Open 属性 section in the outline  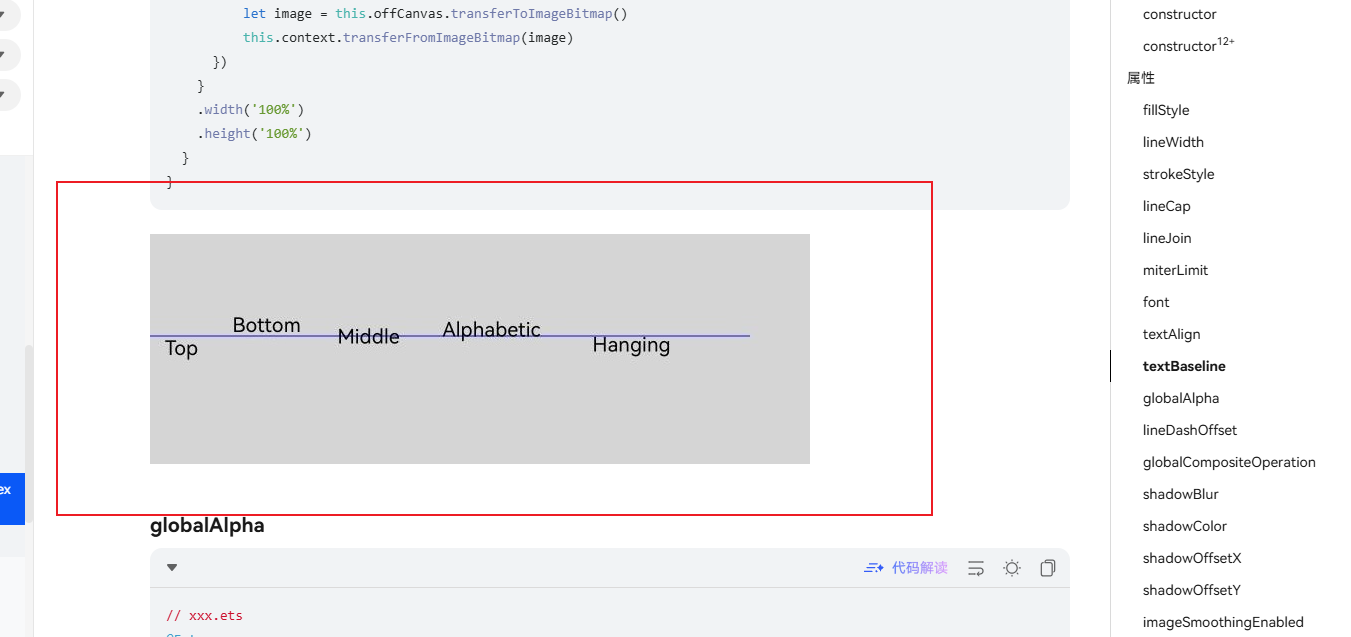[x=1140, y=78]
